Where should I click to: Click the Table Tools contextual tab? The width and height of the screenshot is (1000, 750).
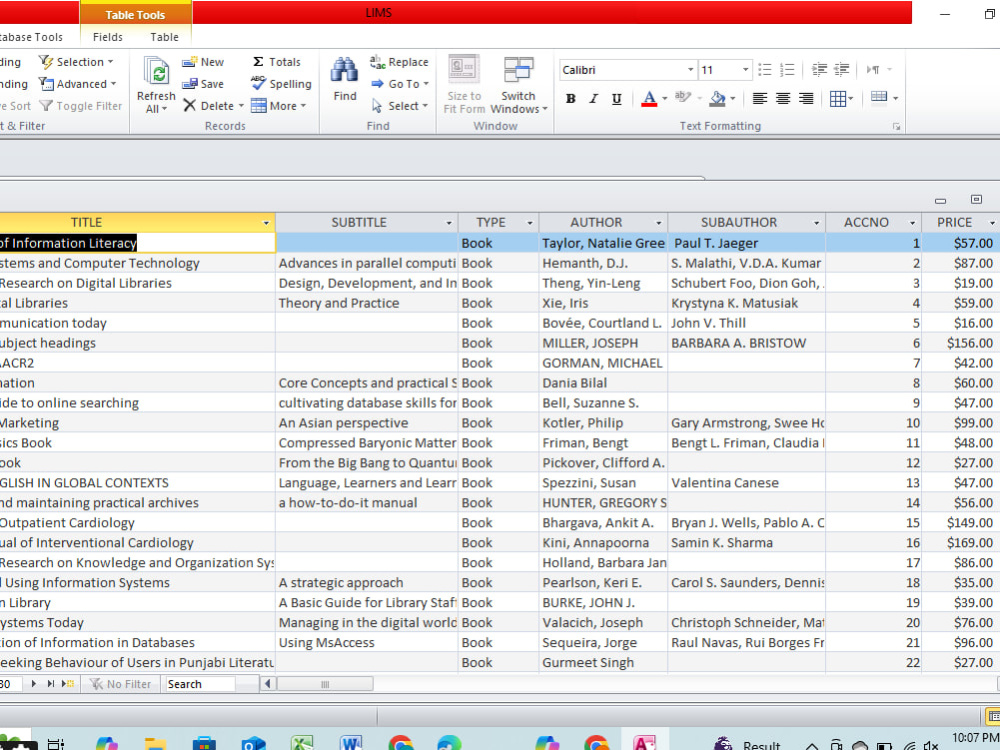[x=135, y=15]
